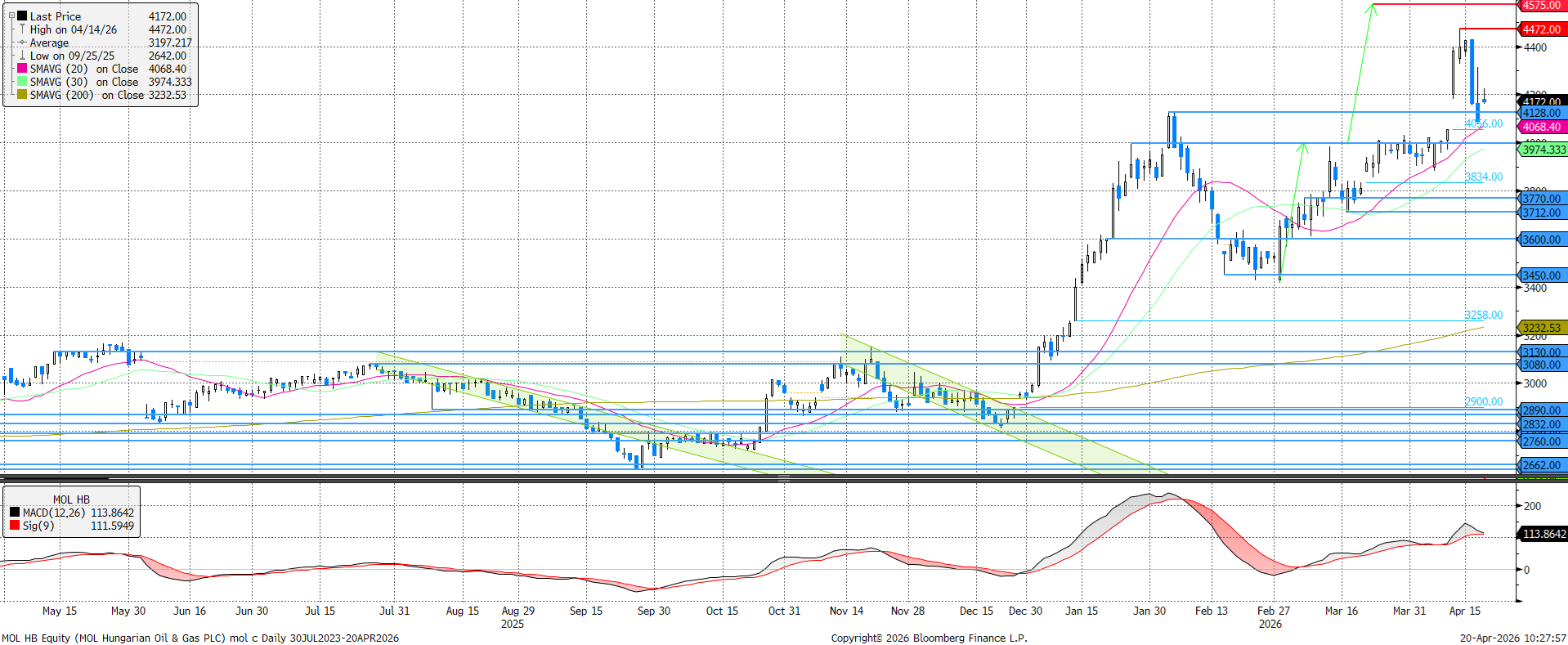
Task: Click the panel divider above MACD chart
Action: 783,479
